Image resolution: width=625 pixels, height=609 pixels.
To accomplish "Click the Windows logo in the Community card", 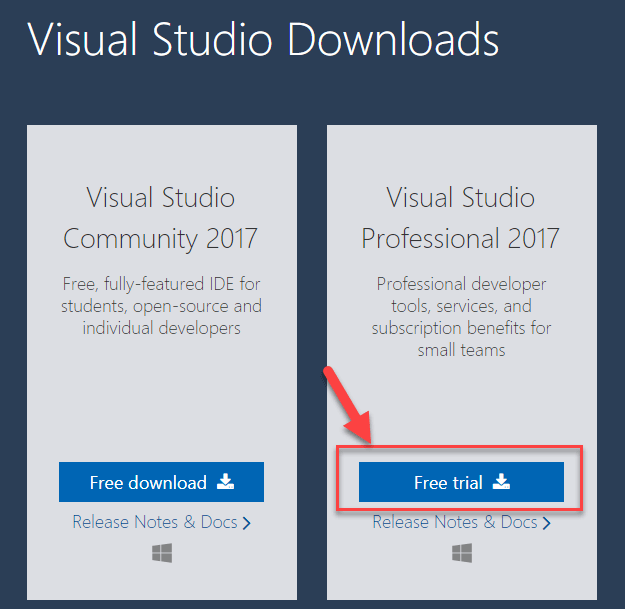I will pos(162,553).
